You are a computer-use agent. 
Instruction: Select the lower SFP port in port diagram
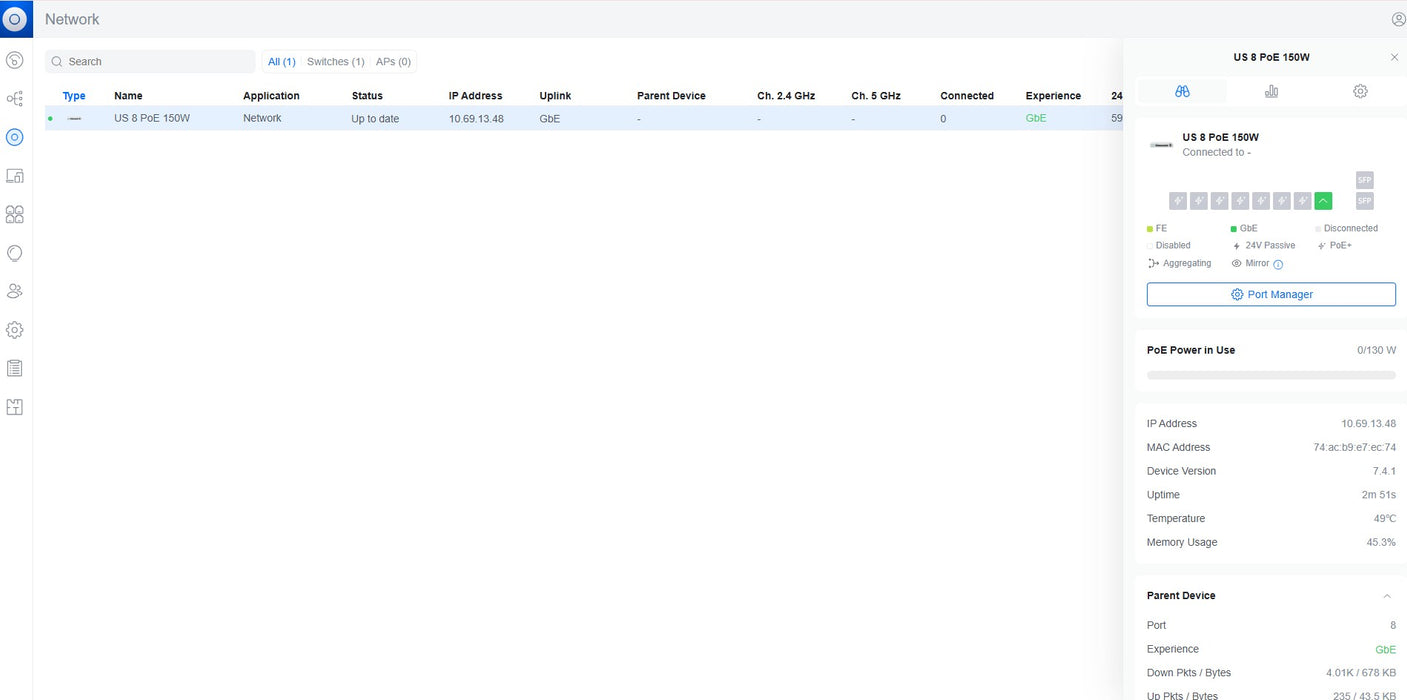click(1364, 201)
